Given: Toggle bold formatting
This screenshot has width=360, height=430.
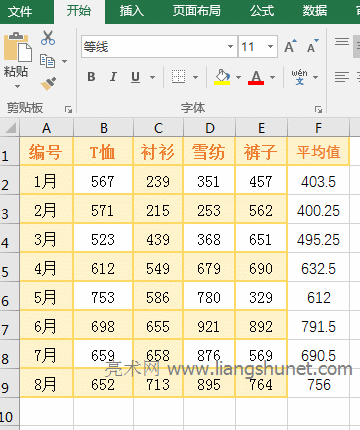Looking at the screenshot, I should click(x=91, y=77).
